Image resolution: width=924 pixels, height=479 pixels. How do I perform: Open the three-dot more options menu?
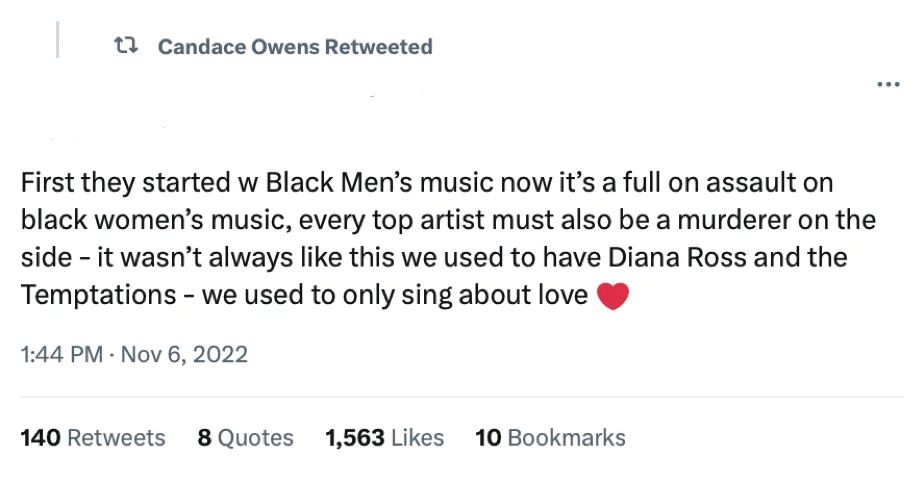pos(888,84)
